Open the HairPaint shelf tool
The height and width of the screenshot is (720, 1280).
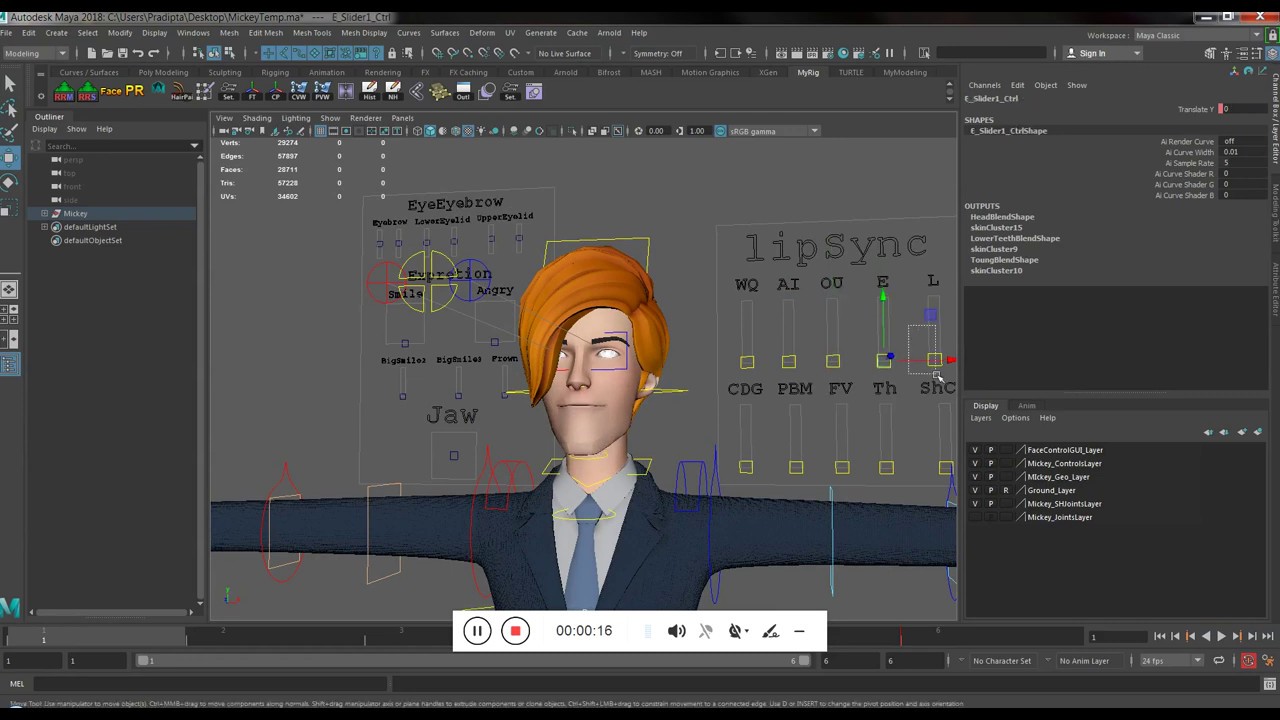(x=181, y=92)
